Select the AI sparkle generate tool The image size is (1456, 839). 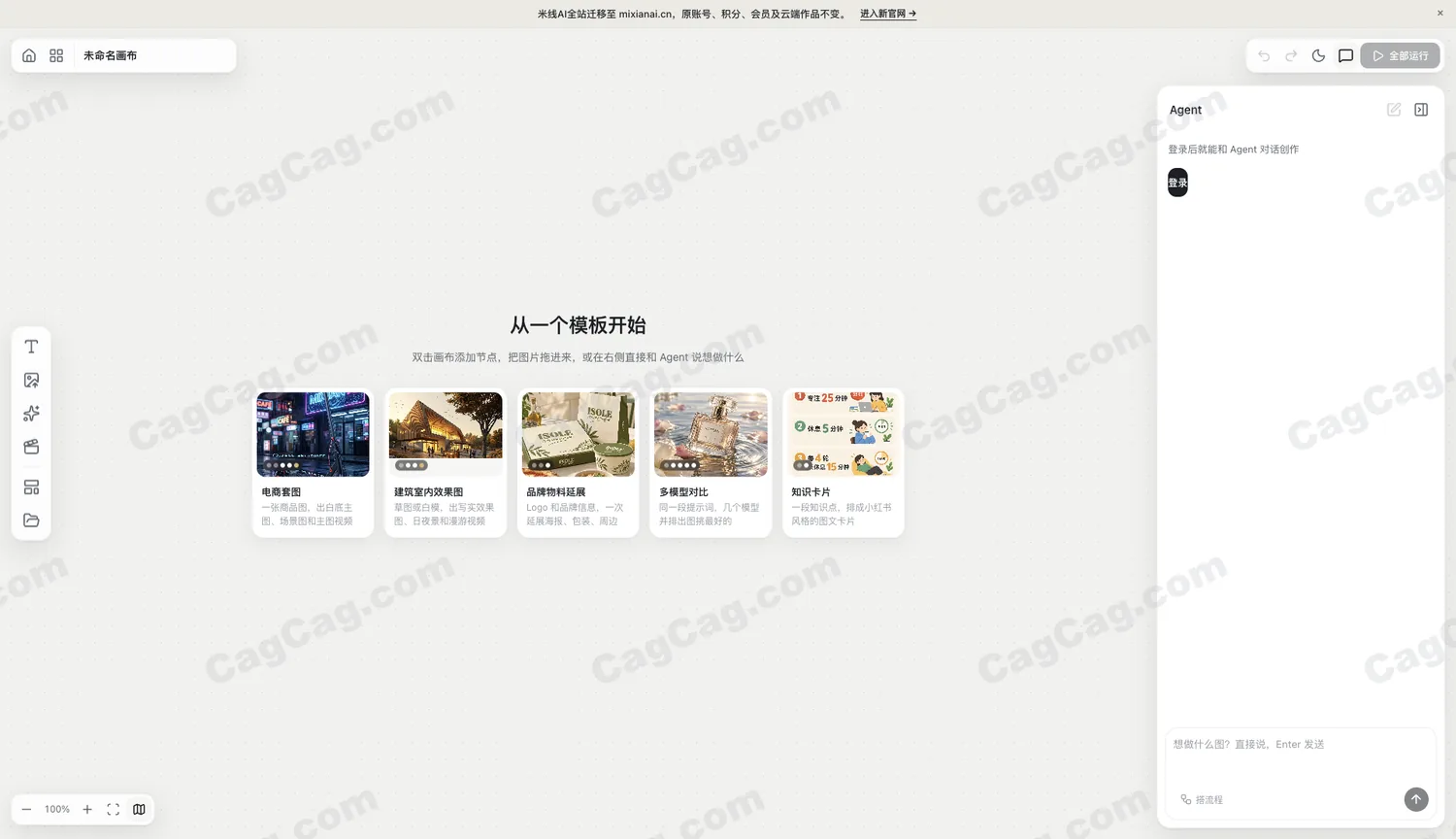pos(31,414)
